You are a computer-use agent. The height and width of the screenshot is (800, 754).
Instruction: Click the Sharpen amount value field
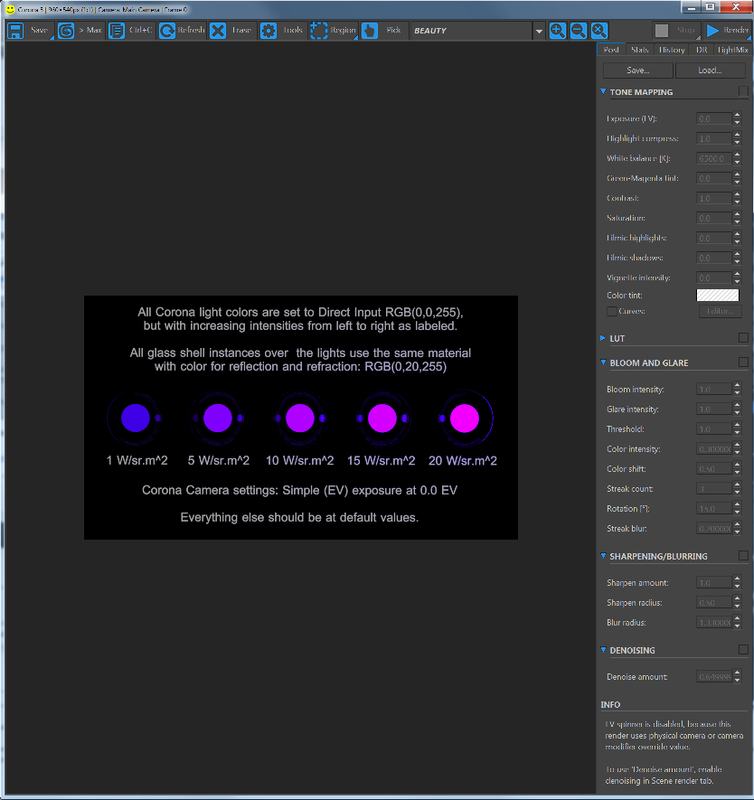point(714,583)
